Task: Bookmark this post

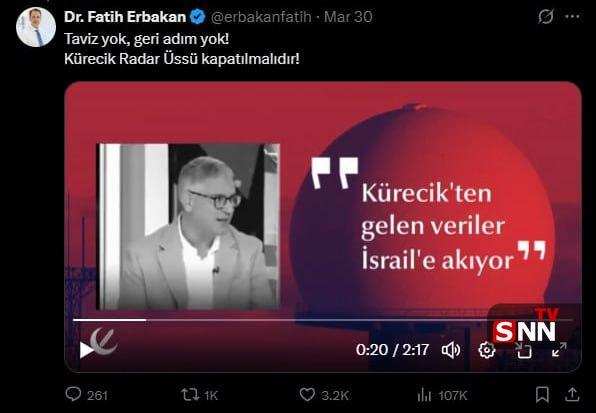Action: coord(542,395)
